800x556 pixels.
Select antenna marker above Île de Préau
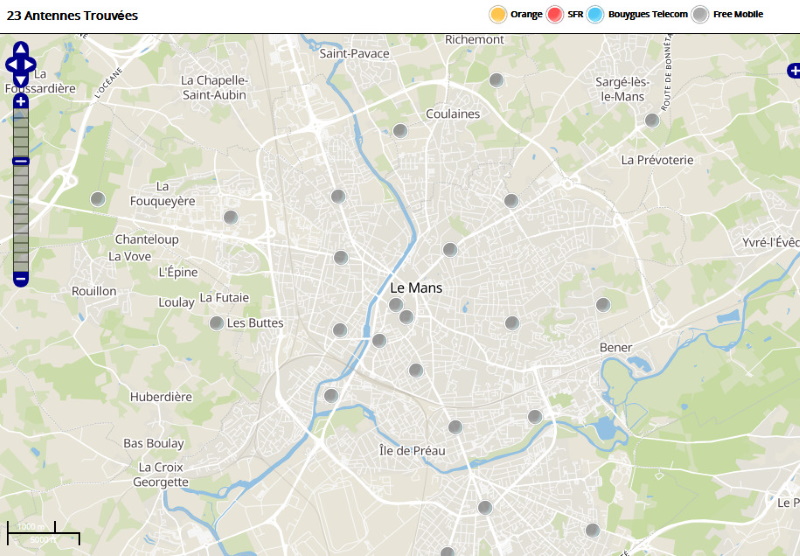[455, 427]
